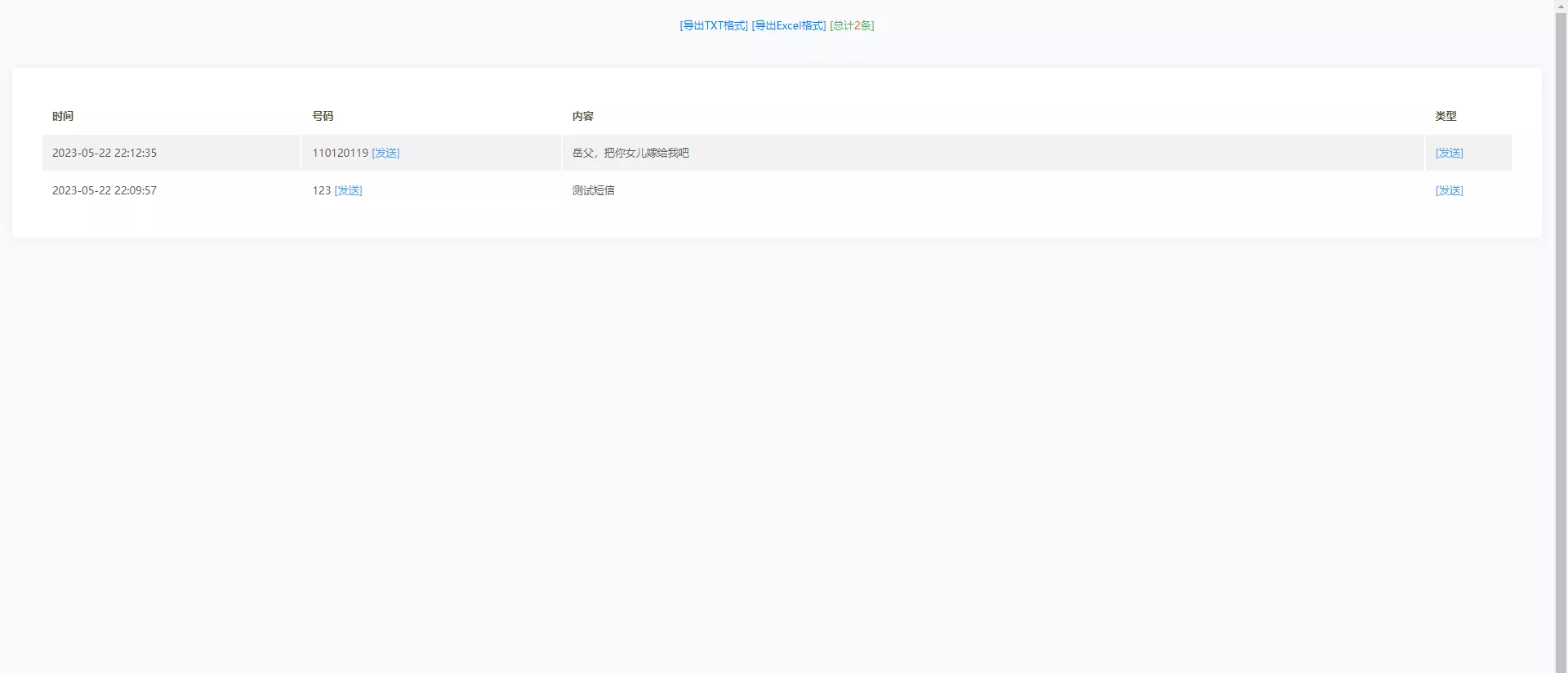Click 发送 link beside number 110120119
Viewport: 1568px width, 673px height.
(x=385, y=153)
